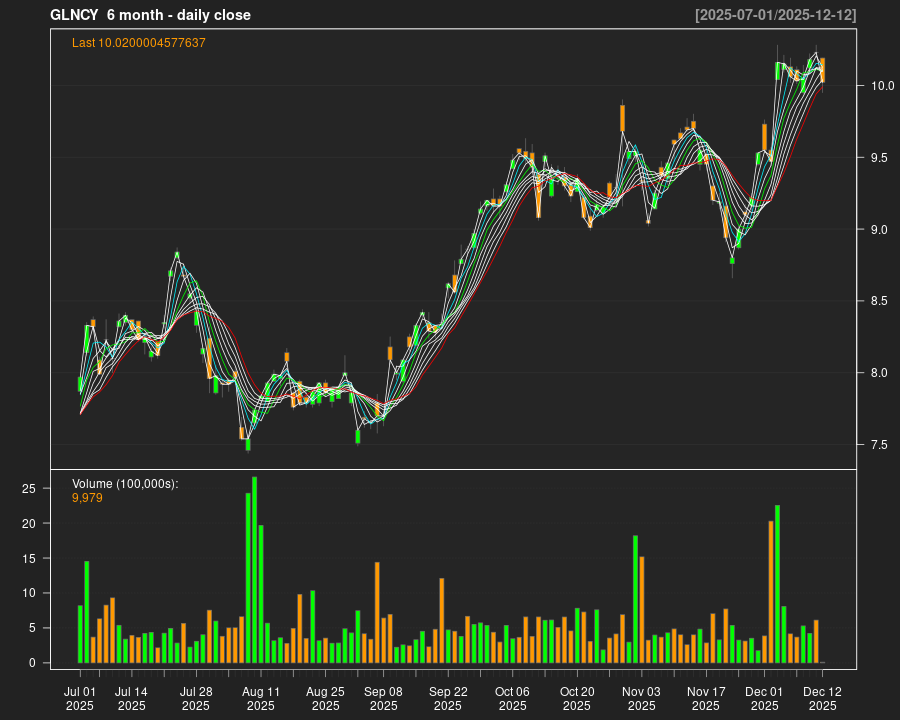Image resolution: width=900 pixels, height=720 pixels.
Task: Click the Volume (100,000s) panel label
Action: 125,484
